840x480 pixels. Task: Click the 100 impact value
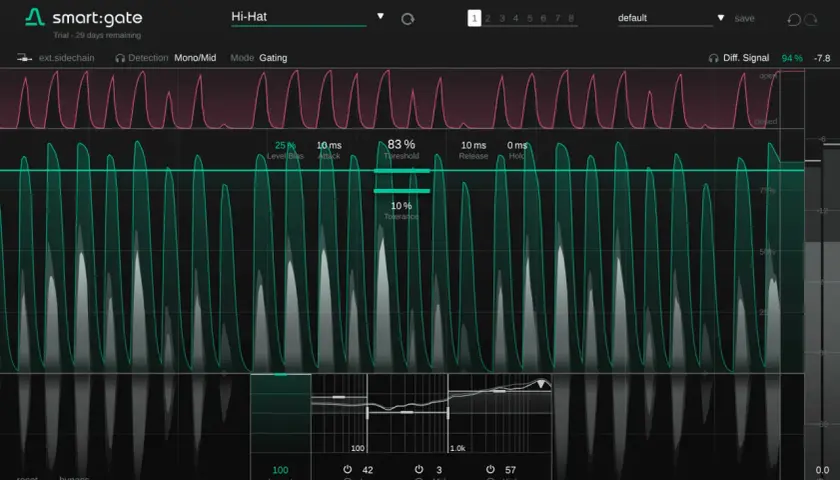point(280,470)
